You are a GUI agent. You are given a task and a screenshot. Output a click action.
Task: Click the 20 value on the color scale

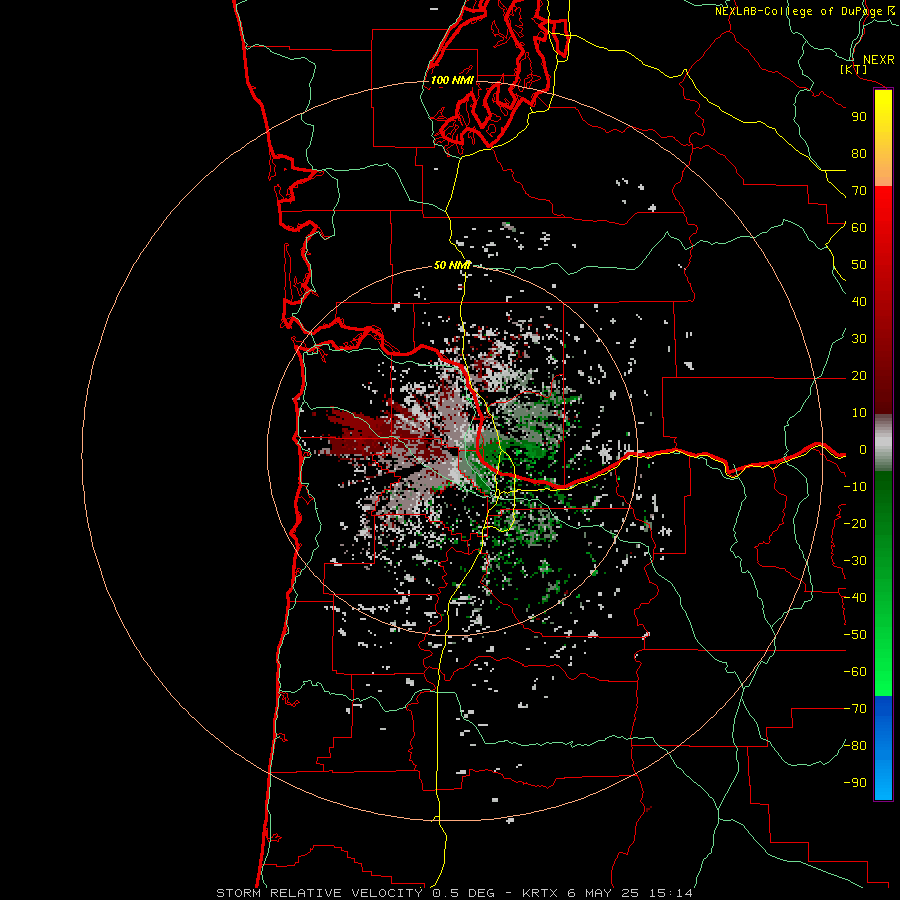859,376
